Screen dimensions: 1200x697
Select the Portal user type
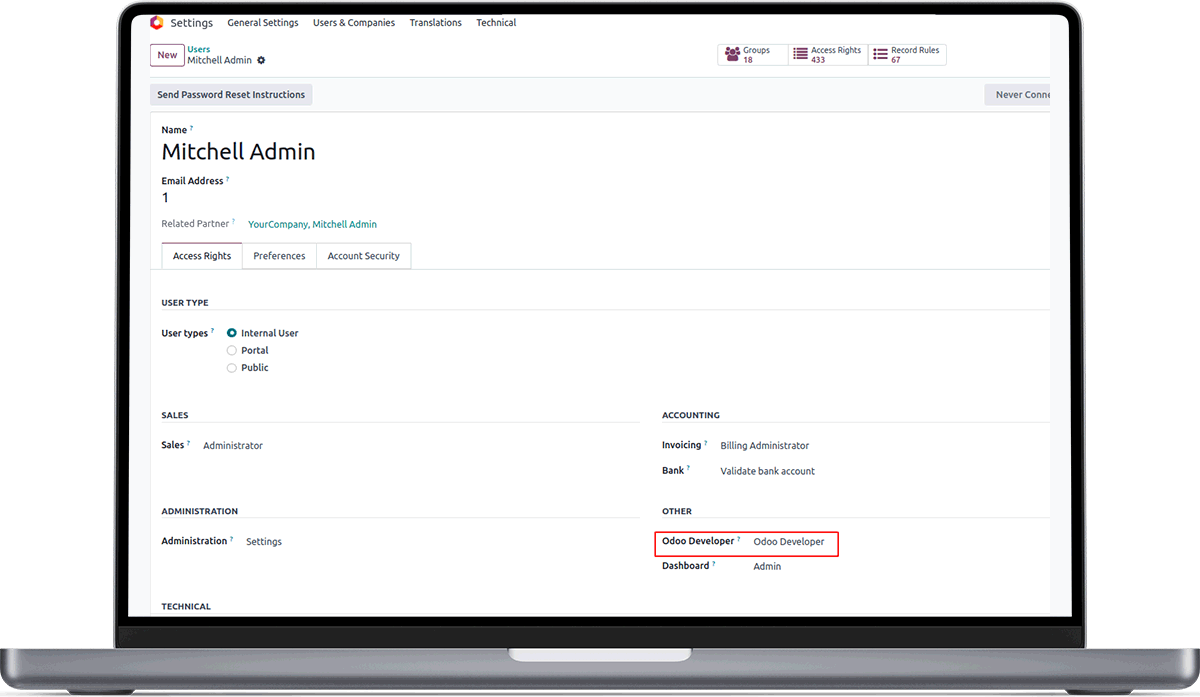pos(232,350)
